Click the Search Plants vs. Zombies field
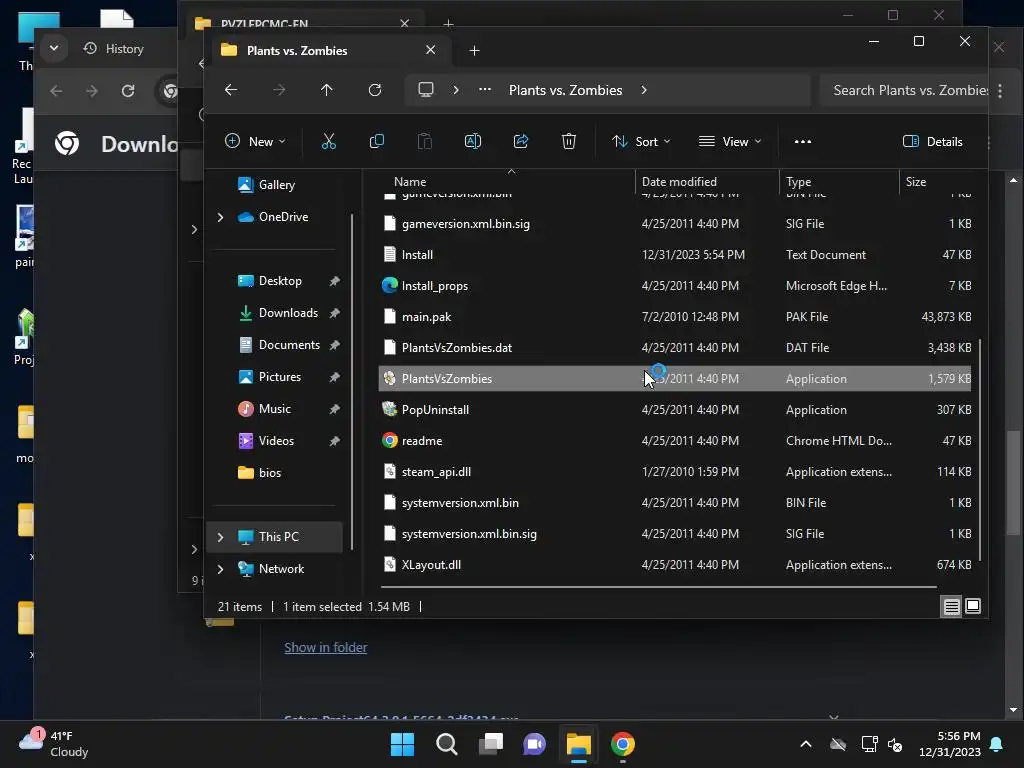Screen dimensions: 1024x768 pos(904,90)
